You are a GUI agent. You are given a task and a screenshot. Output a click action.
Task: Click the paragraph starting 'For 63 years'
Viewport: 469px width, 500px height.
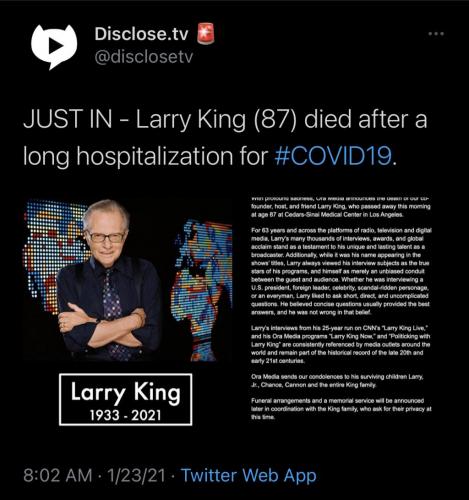pyautogui.click(x=341, y=271)
